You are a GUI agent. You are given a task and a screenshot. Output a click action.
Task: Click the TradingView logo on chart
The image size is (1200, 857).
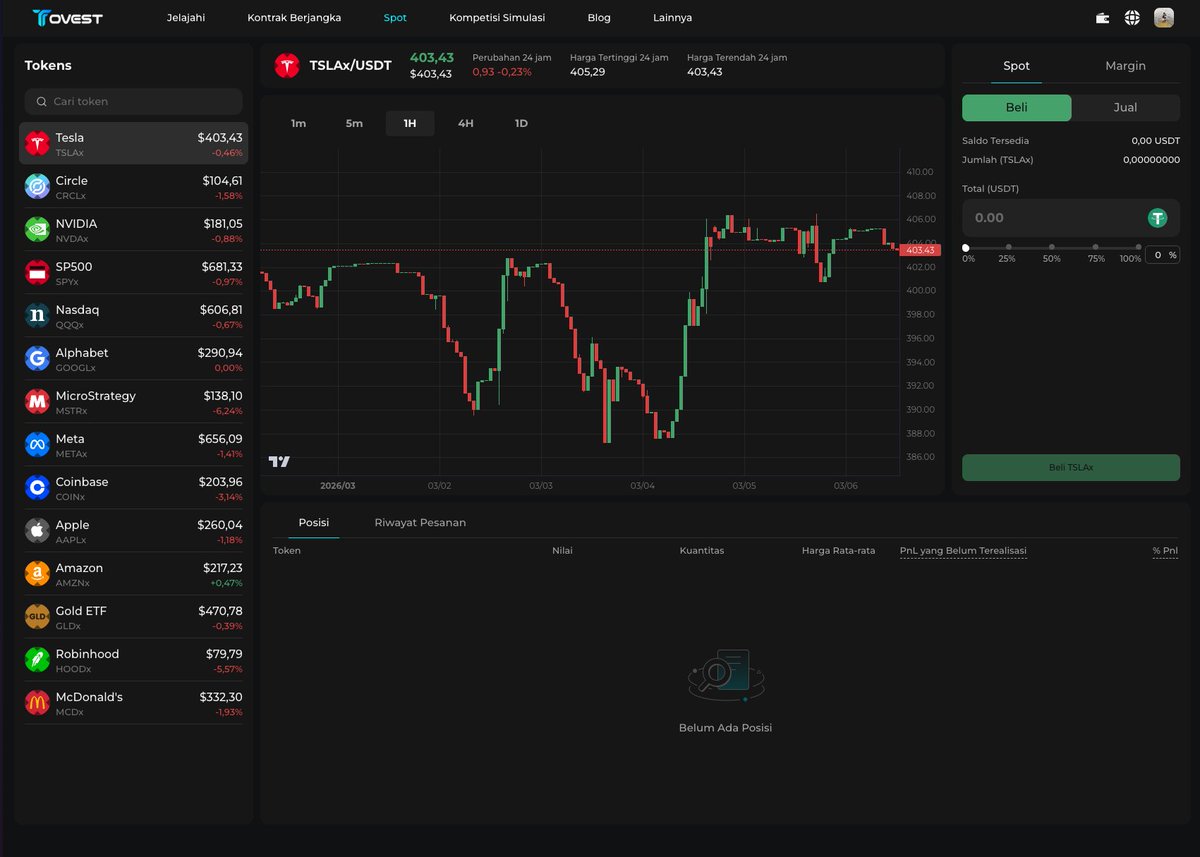pyautogui.click(x=279, y=462)
